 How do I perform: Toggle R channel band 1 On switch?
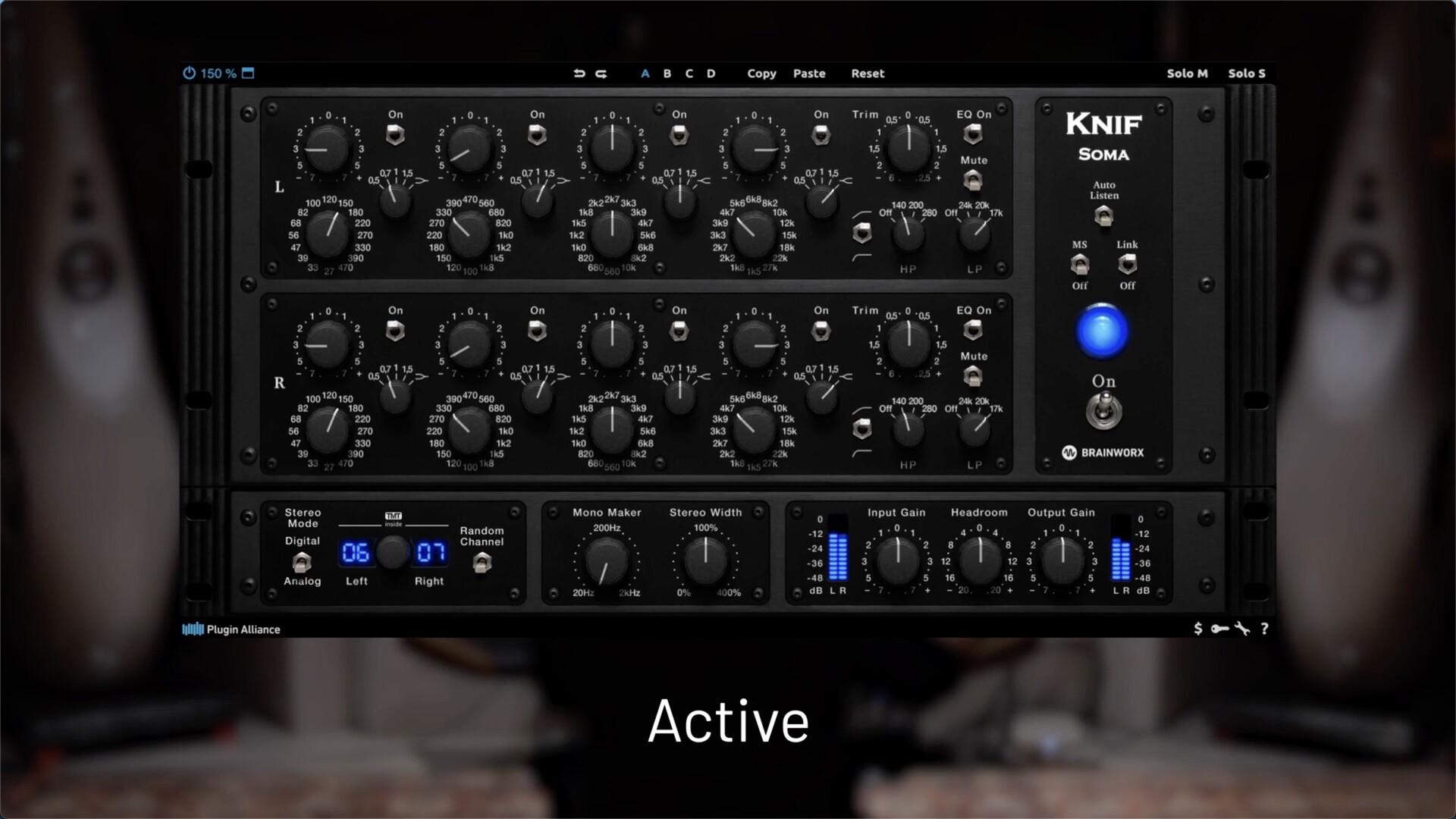pos(395,331)
